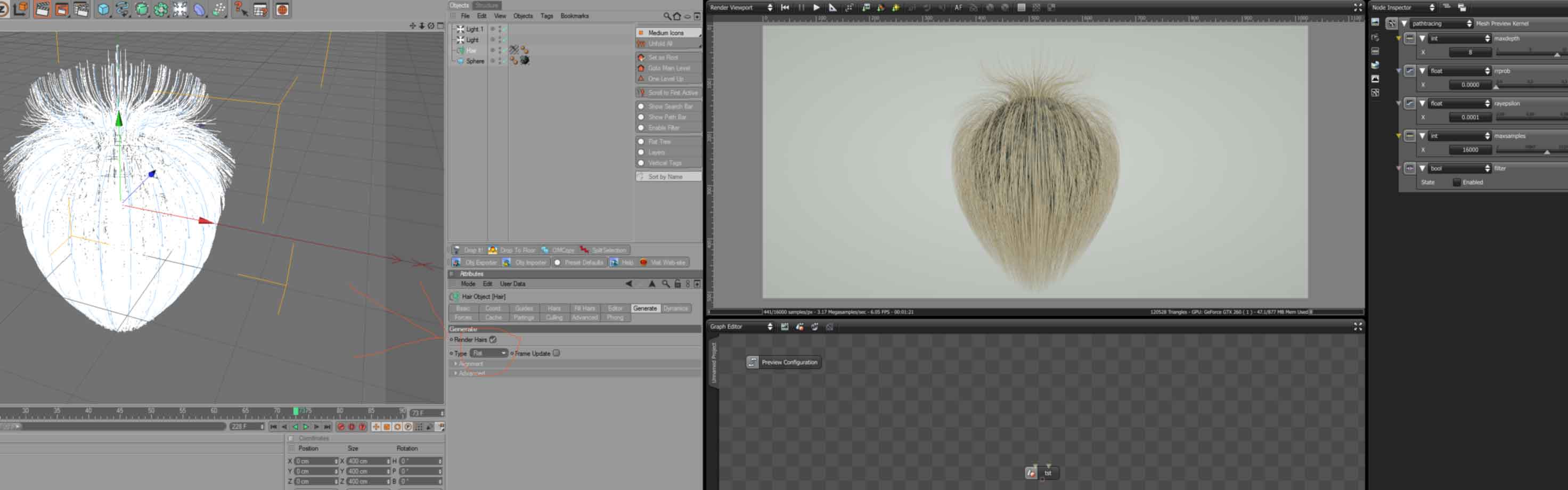Image resolution: width=1568 pixels, height=490 pixels.
Task: Open the Tags menu in Objects panel
Action: coord(546,17)
